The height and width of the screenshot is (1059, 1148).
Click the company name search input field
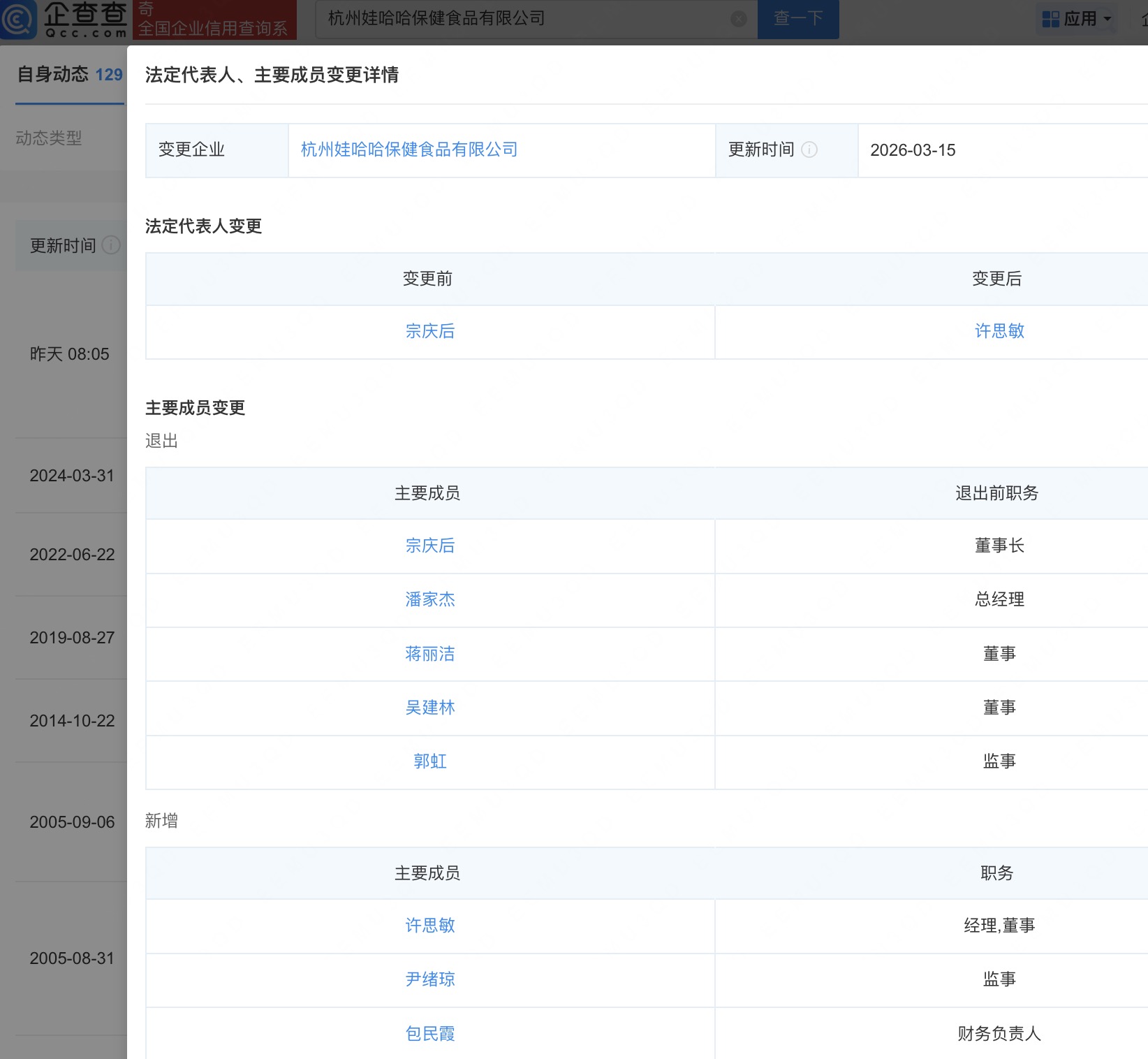click(524, 19)
